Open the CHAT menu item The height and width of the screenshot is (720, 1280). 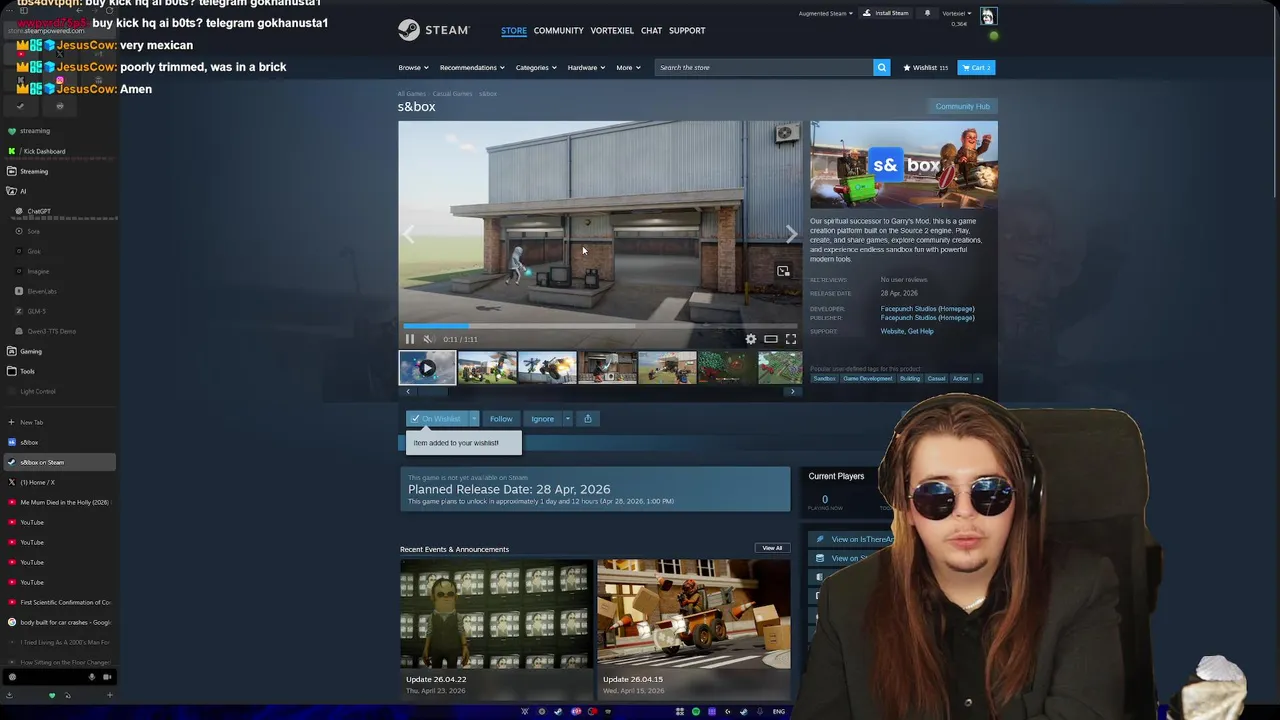651,30
